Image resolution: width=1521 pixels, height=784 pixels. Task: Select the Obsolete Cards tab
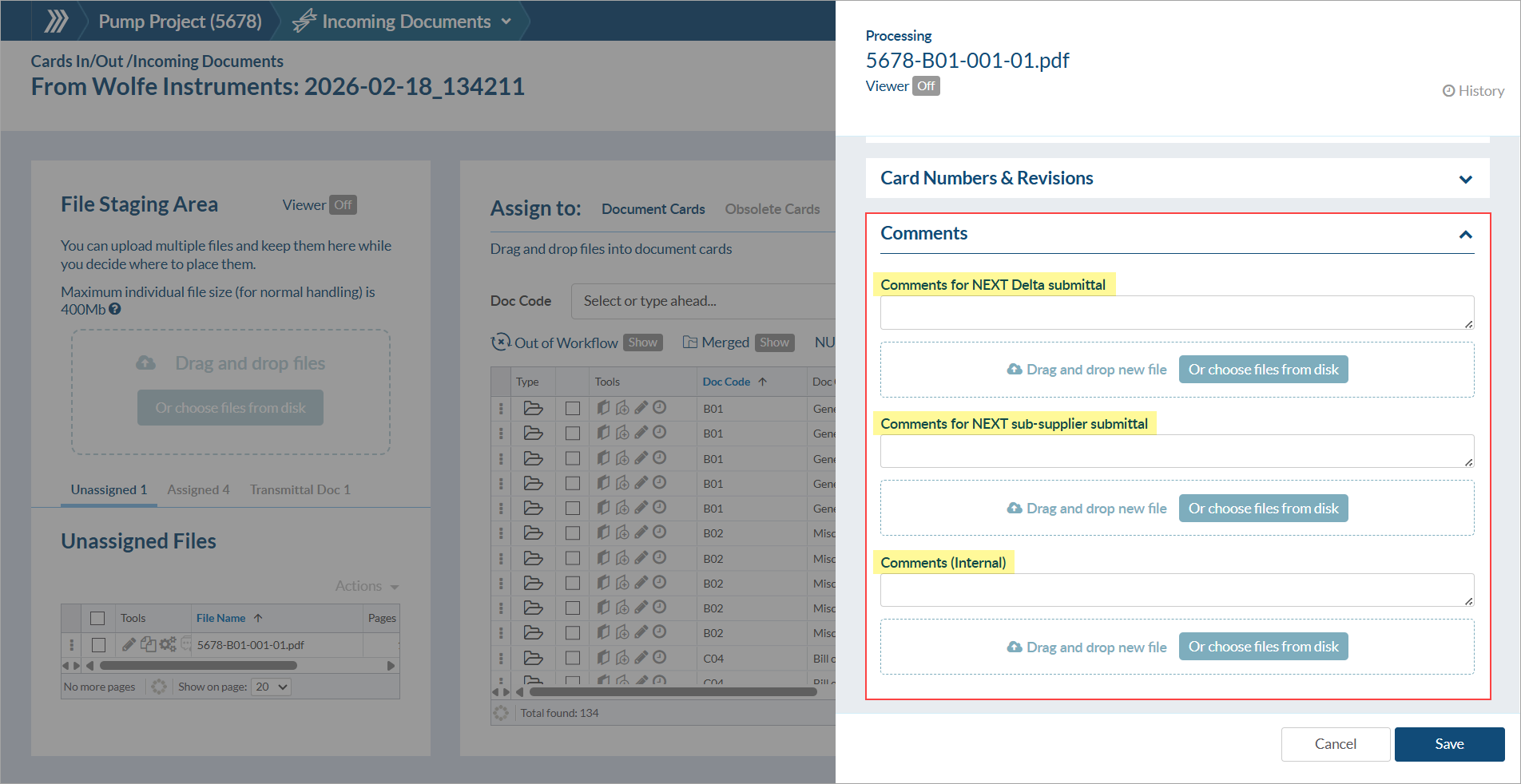click(772, 209)
